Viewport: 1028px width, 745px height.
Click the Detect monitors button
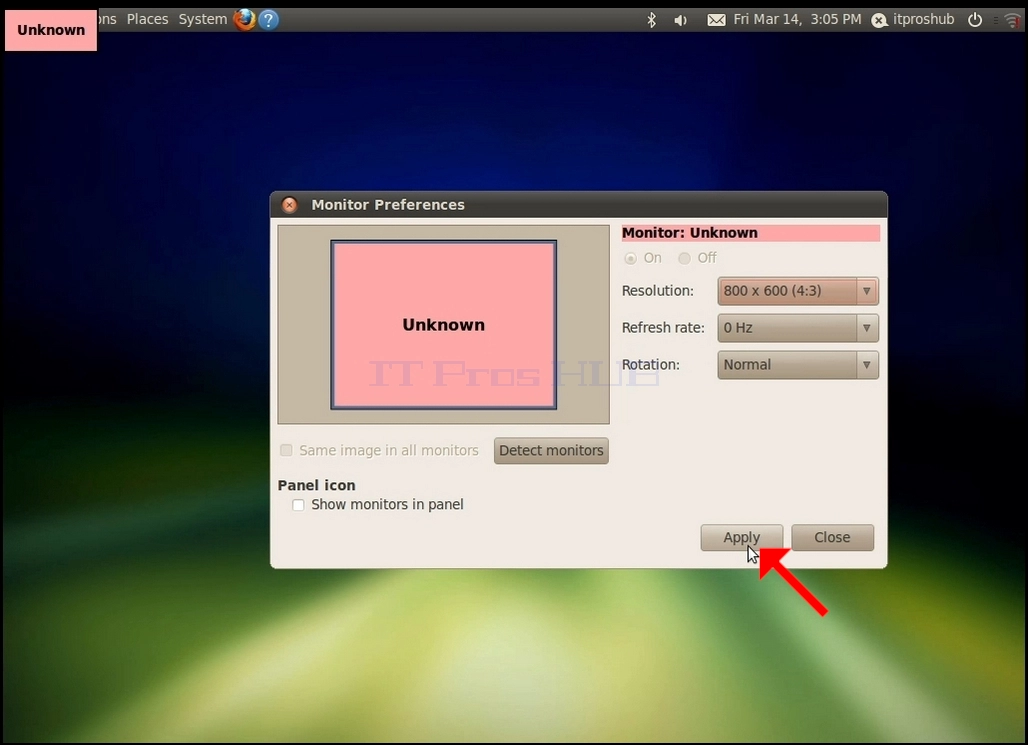pos(551,451)
